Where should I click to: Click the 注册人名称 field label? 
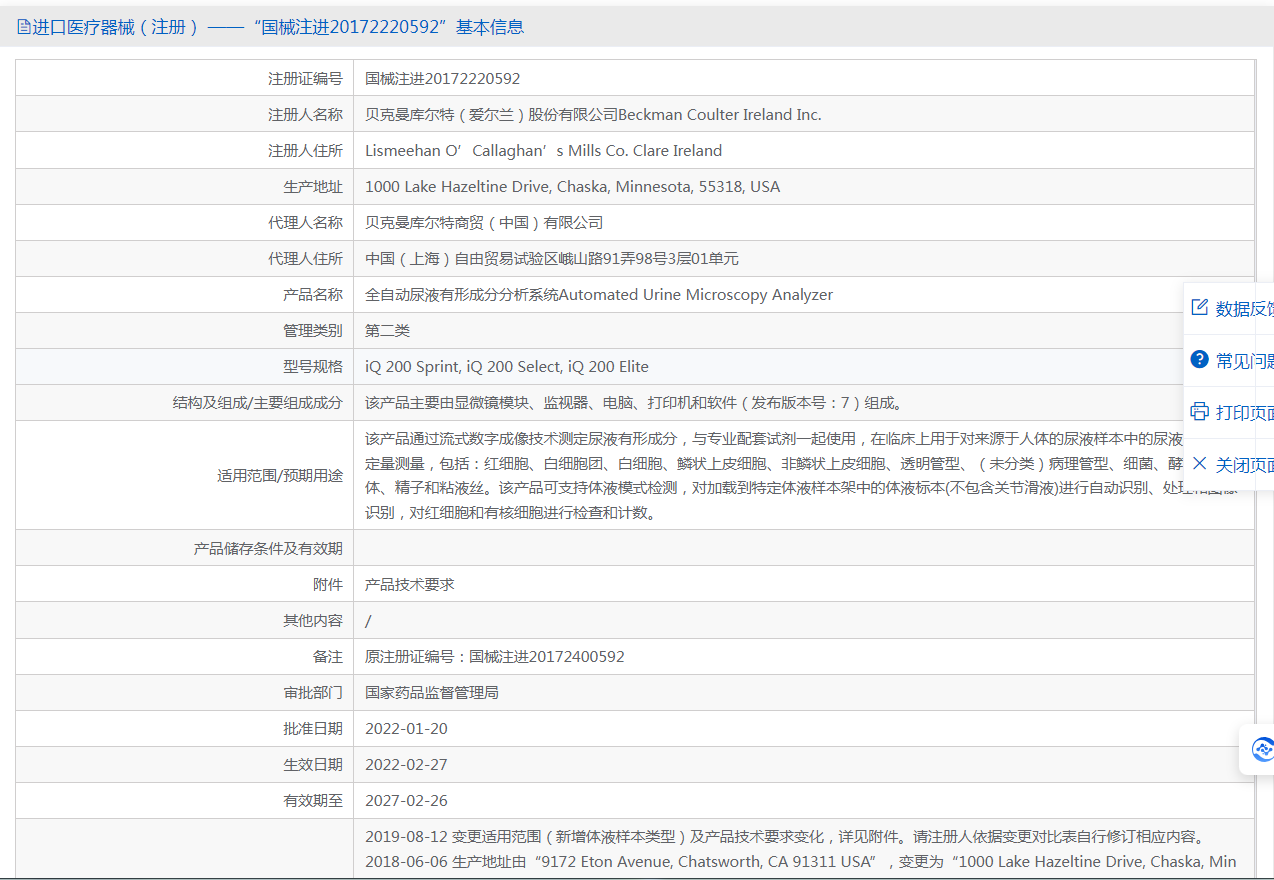coord(305,114)
